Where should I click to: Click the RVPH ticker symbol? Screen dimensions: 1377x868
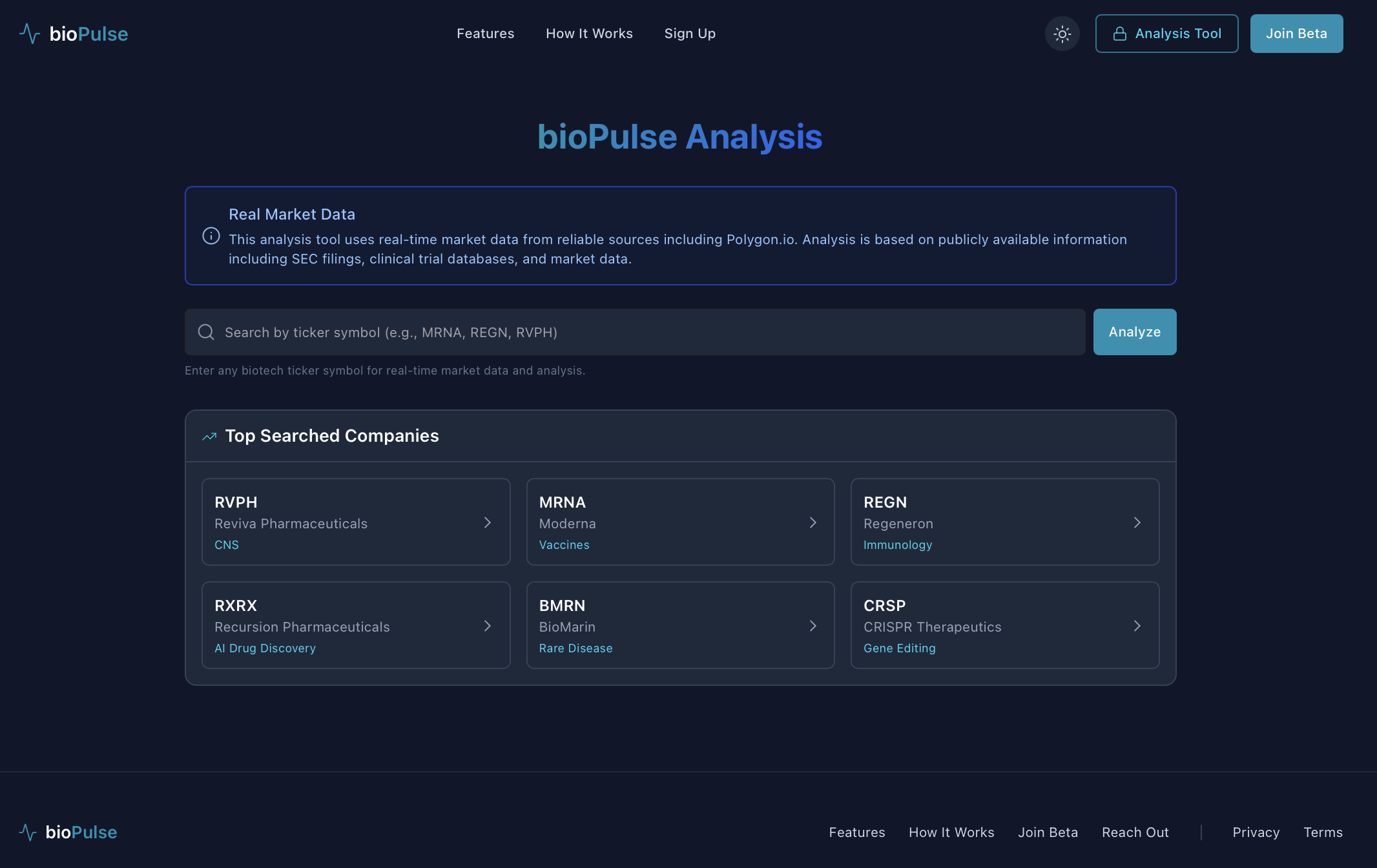[236, 502]
